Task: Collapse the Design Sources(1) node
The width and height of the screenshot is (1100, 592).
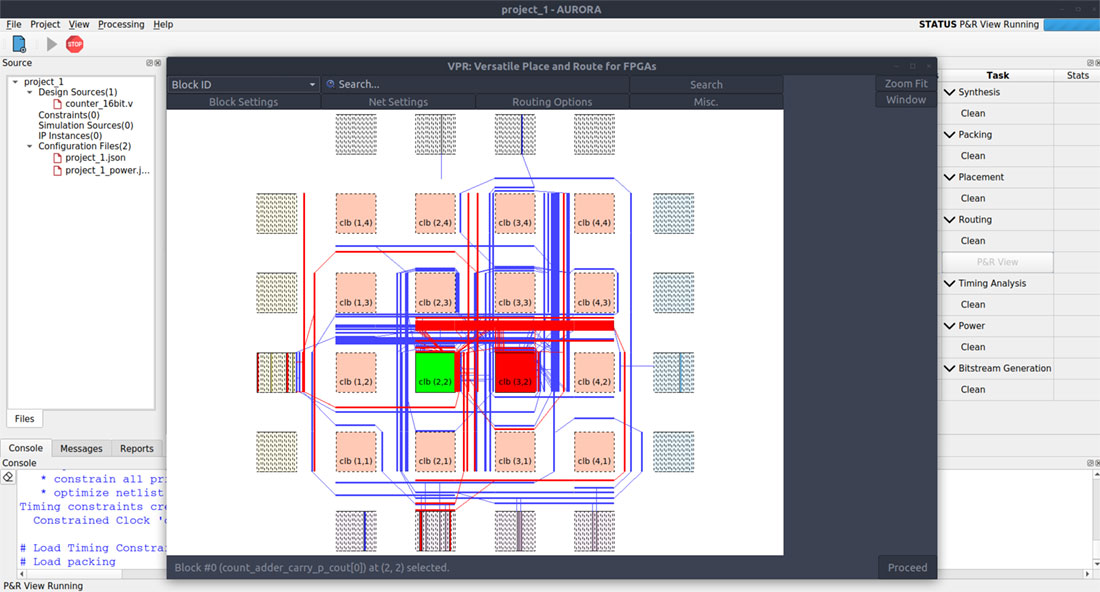Action: 29,93
